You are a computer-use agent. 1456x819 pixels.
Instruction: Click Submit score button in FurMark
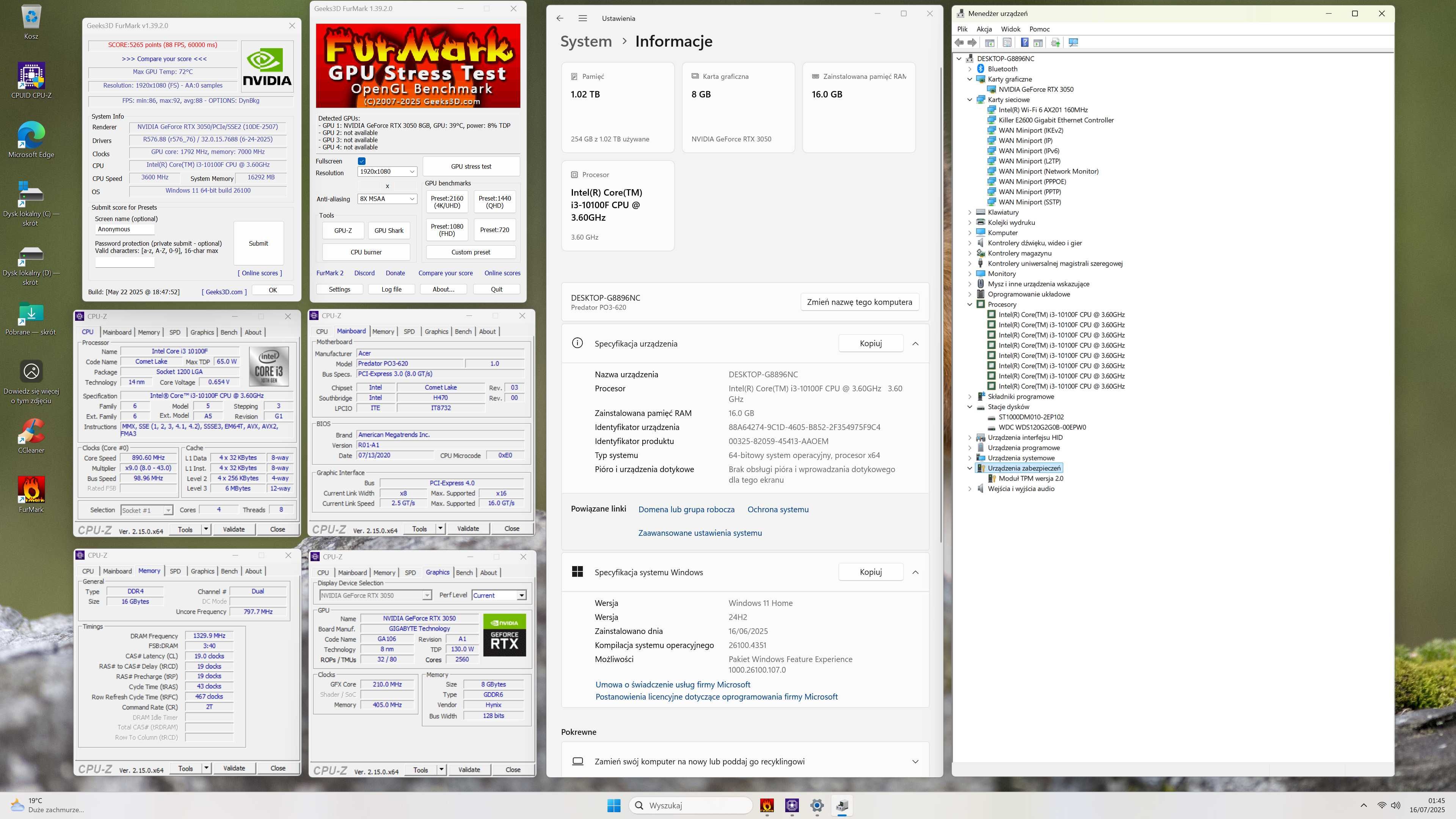pos(258,243)
